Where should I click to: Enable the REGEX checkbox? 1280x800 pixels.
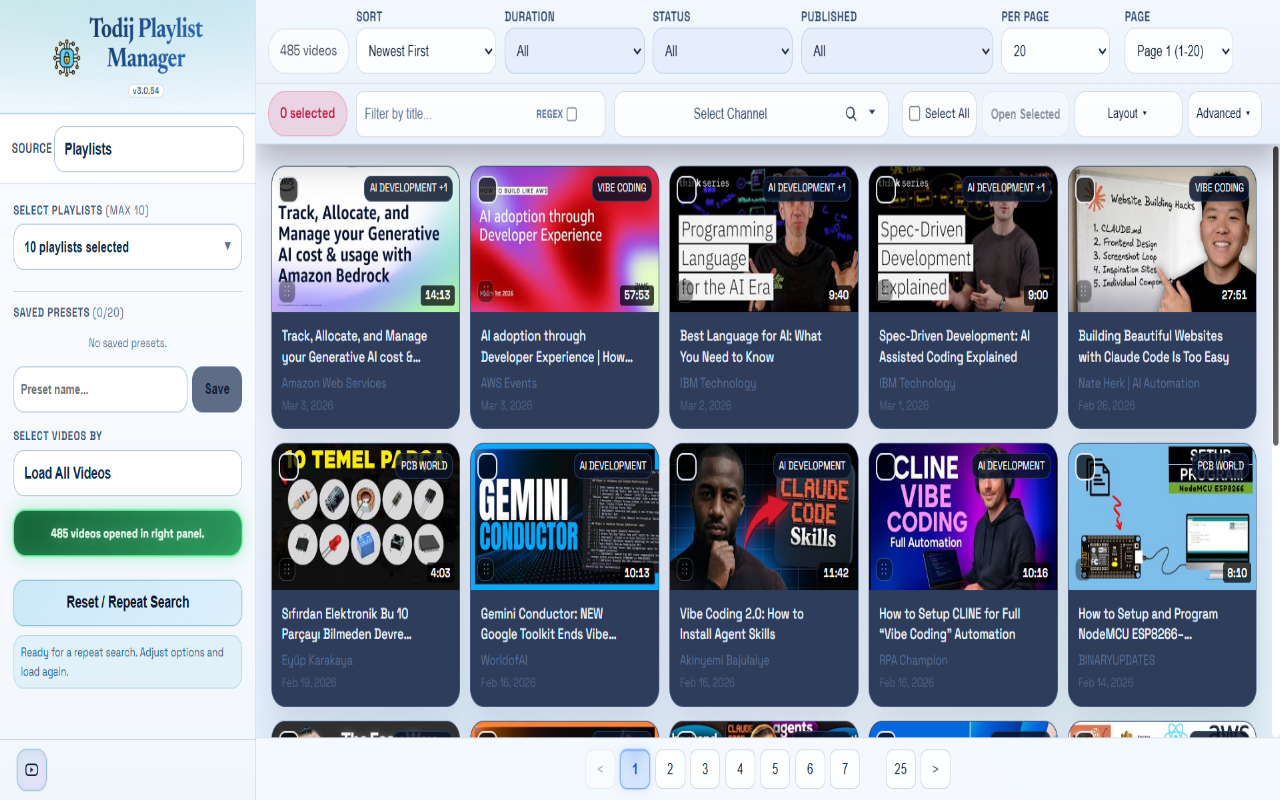[x=572, y=114]
